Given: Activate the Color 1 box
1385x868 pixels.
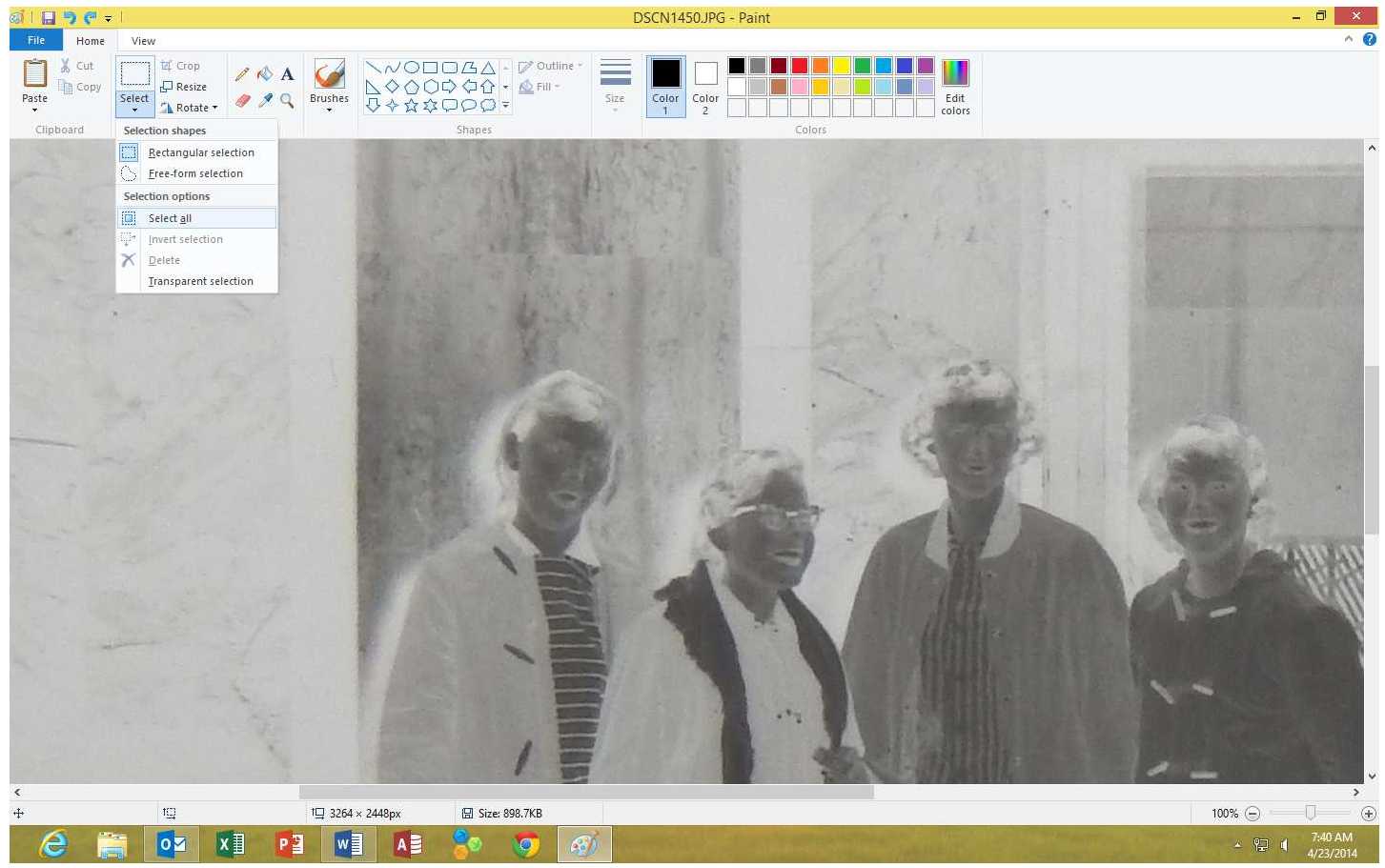Looking at the screenshot, I should [665, 86].
